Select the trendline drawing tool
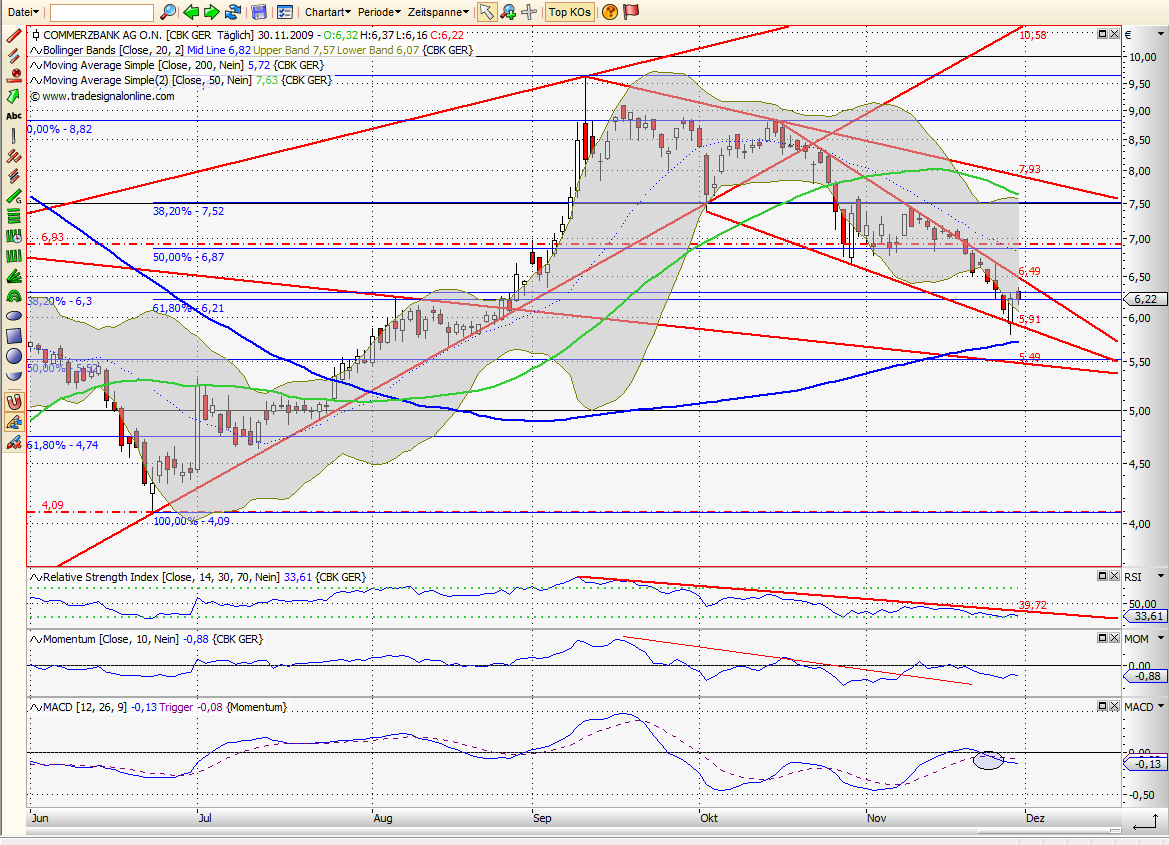The height and width of the screenshot is (845, 1169). 13,34
